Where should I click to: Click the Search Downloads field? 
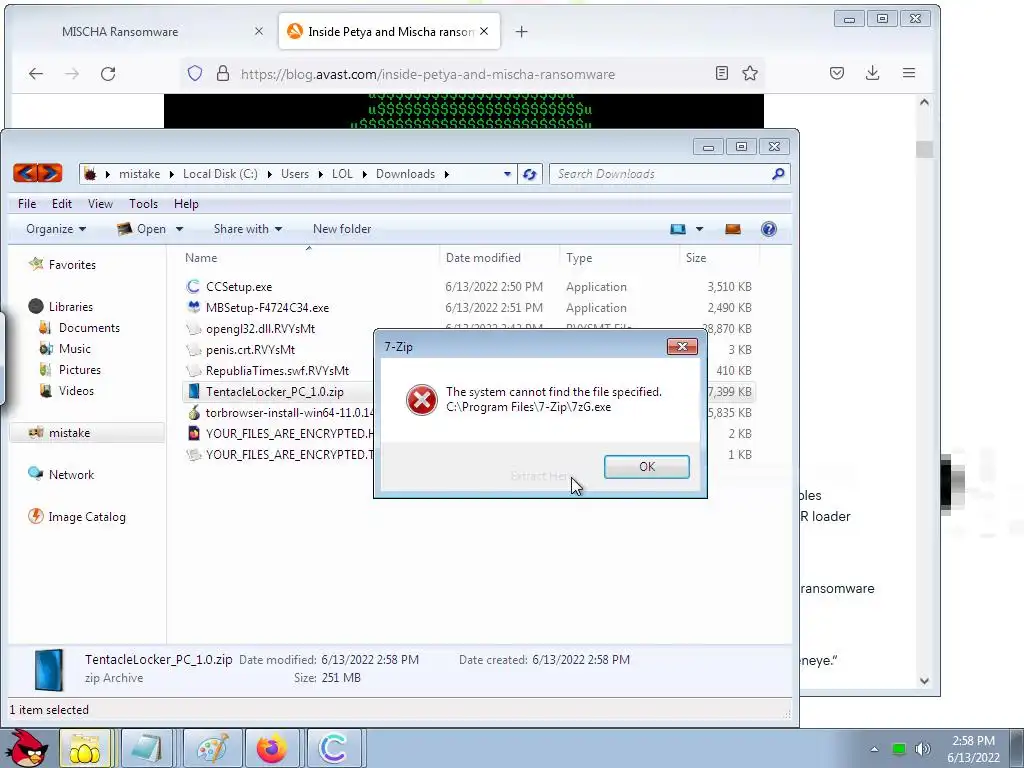660,174
